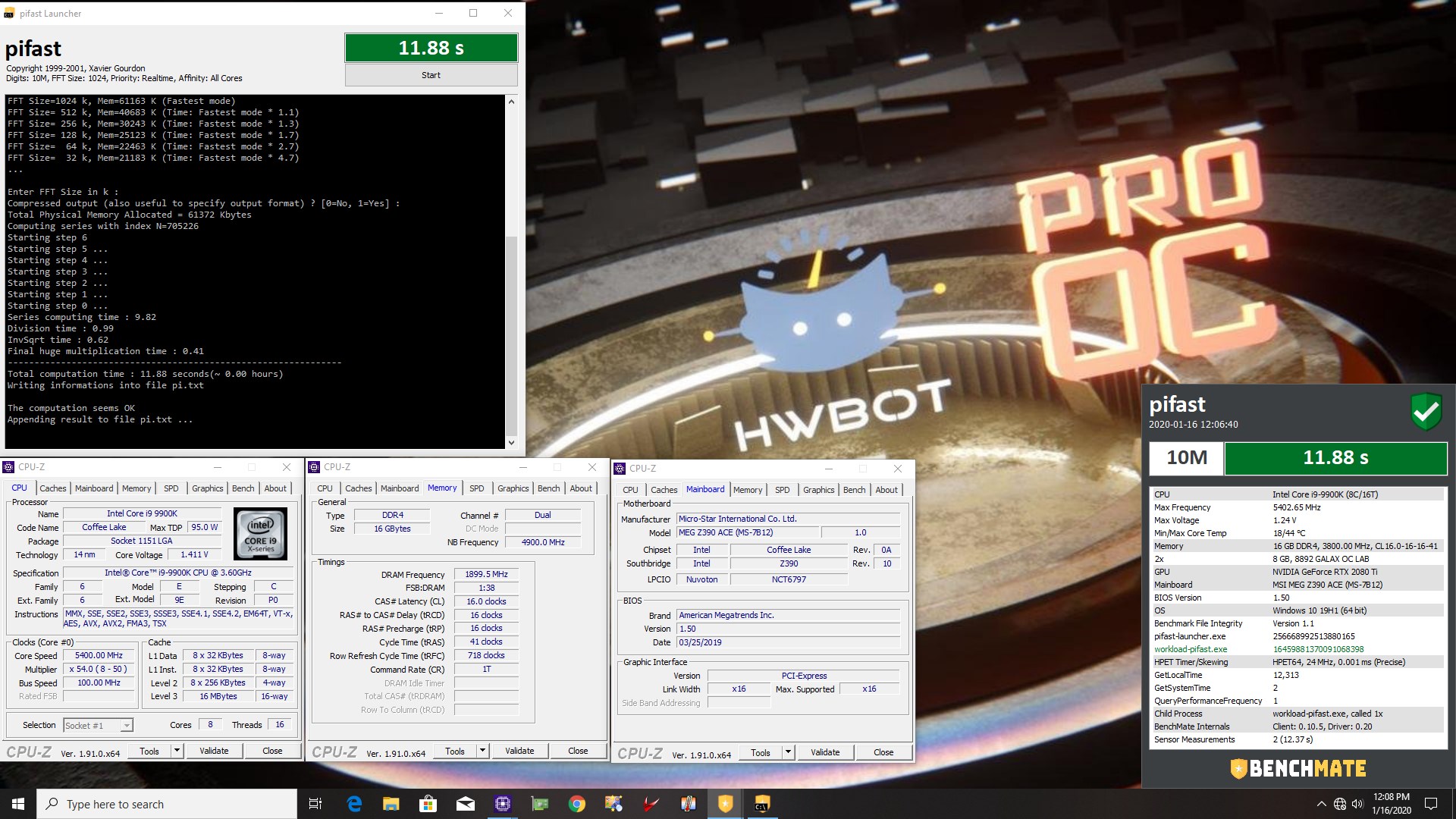Open Mainboard tab in first CPU-Z window
Image resolution: width=1456 pixels, height=819 pixels.
(94, 488)
